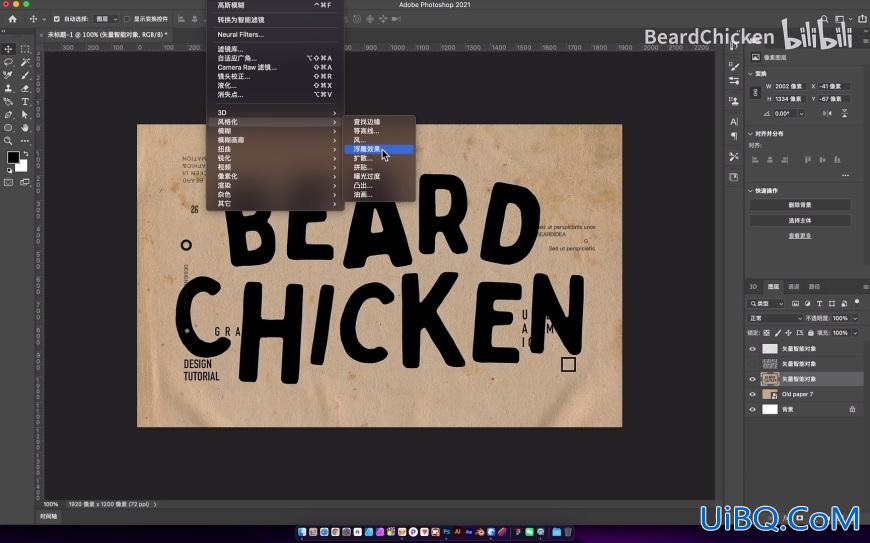Swap foreground and background colors
Screen dimensions: 870x543
26,153
